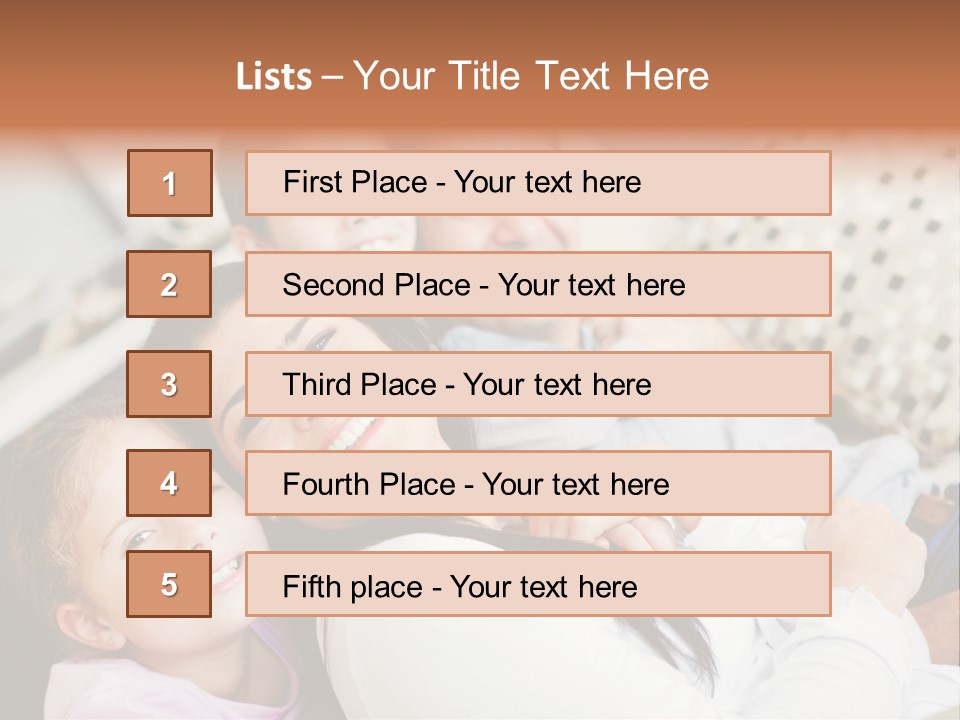Click "Your text here" in third row
960x720 pixels.
558,385
